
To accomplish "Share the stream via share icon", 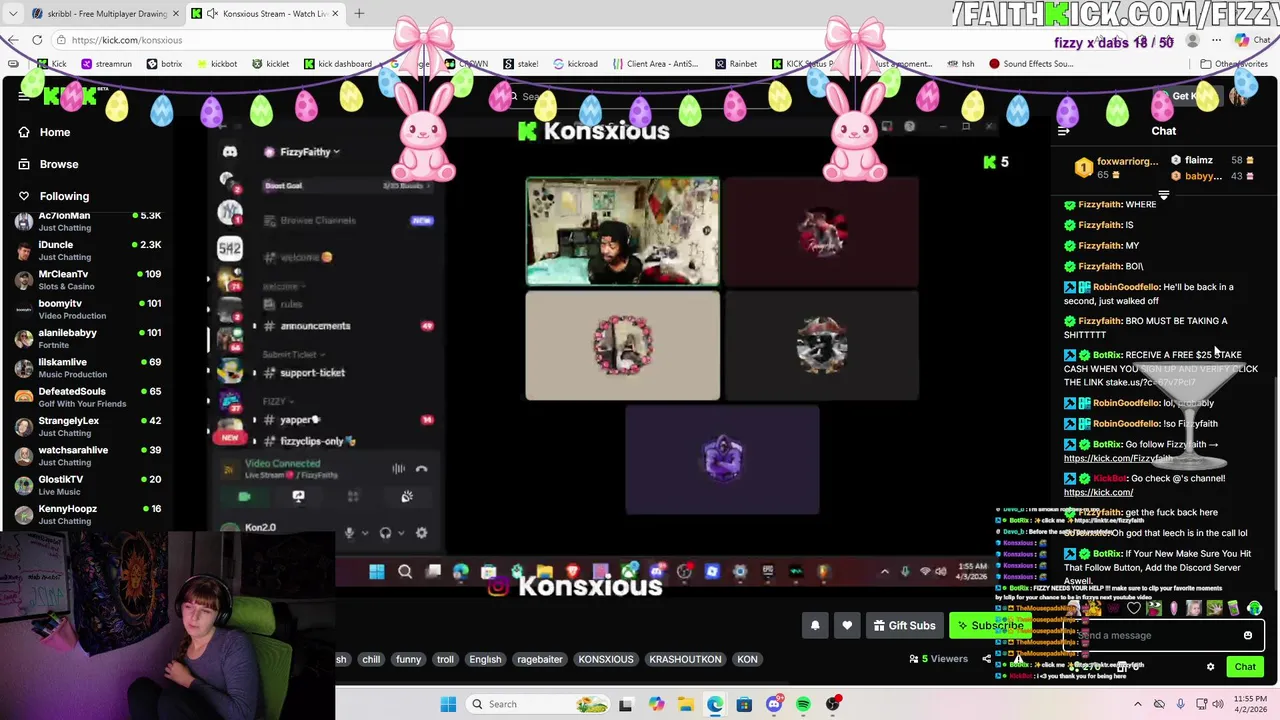I will (986, 659).
